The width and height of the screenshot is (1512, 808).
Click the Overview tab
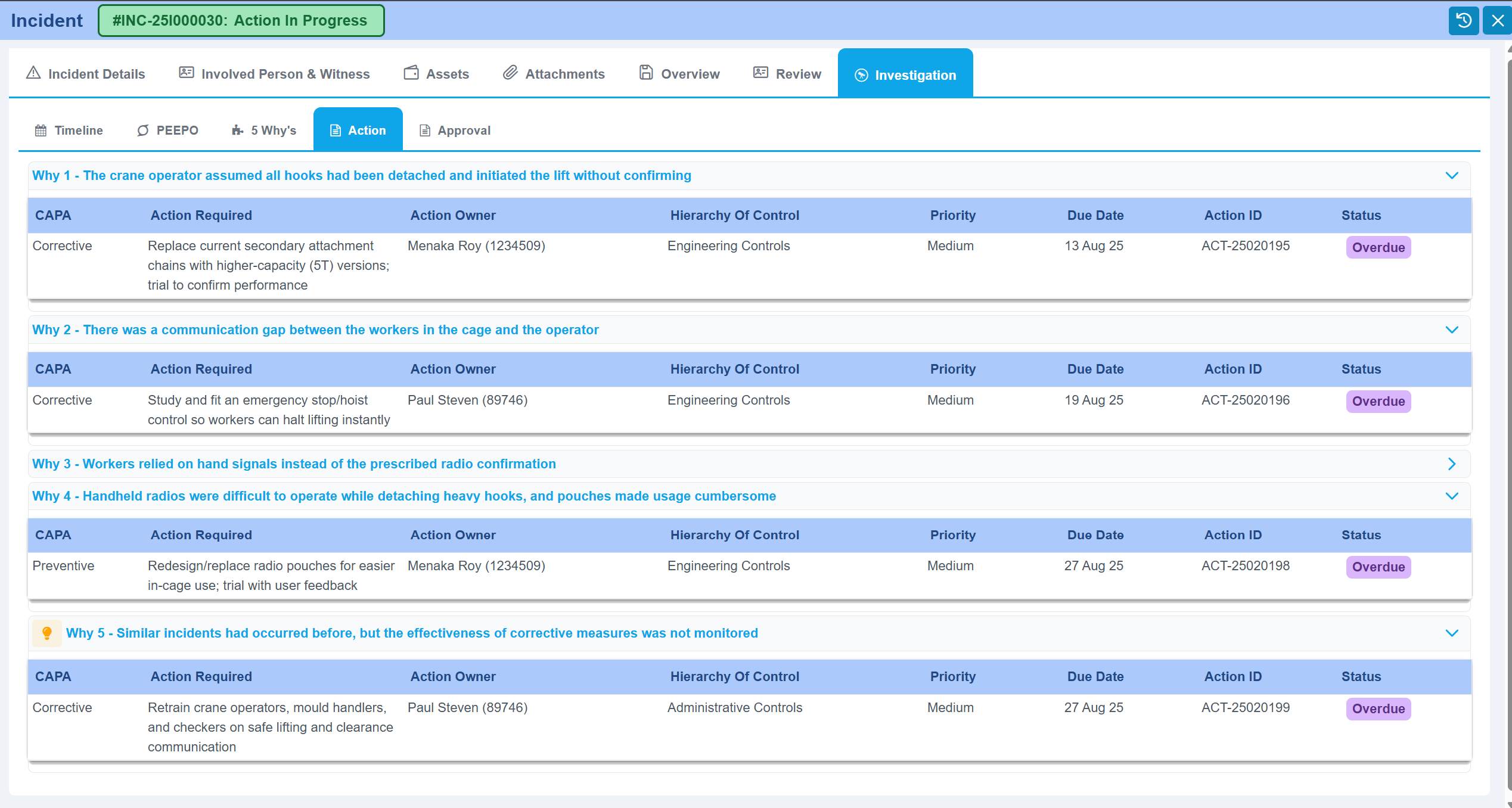[x=679, y=74]
